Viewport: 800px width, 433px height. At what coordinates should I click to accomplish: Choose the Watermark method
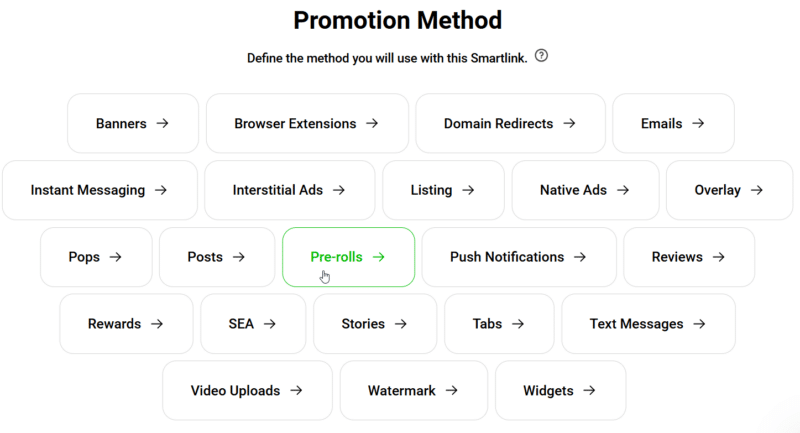pyautogui.click(x=413, y=390)
